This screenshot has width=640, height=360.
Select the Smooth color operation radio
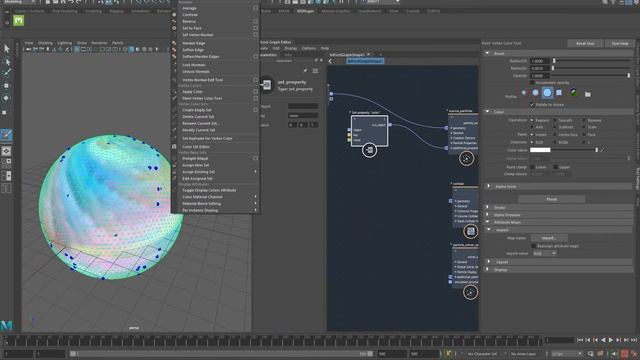555,120
